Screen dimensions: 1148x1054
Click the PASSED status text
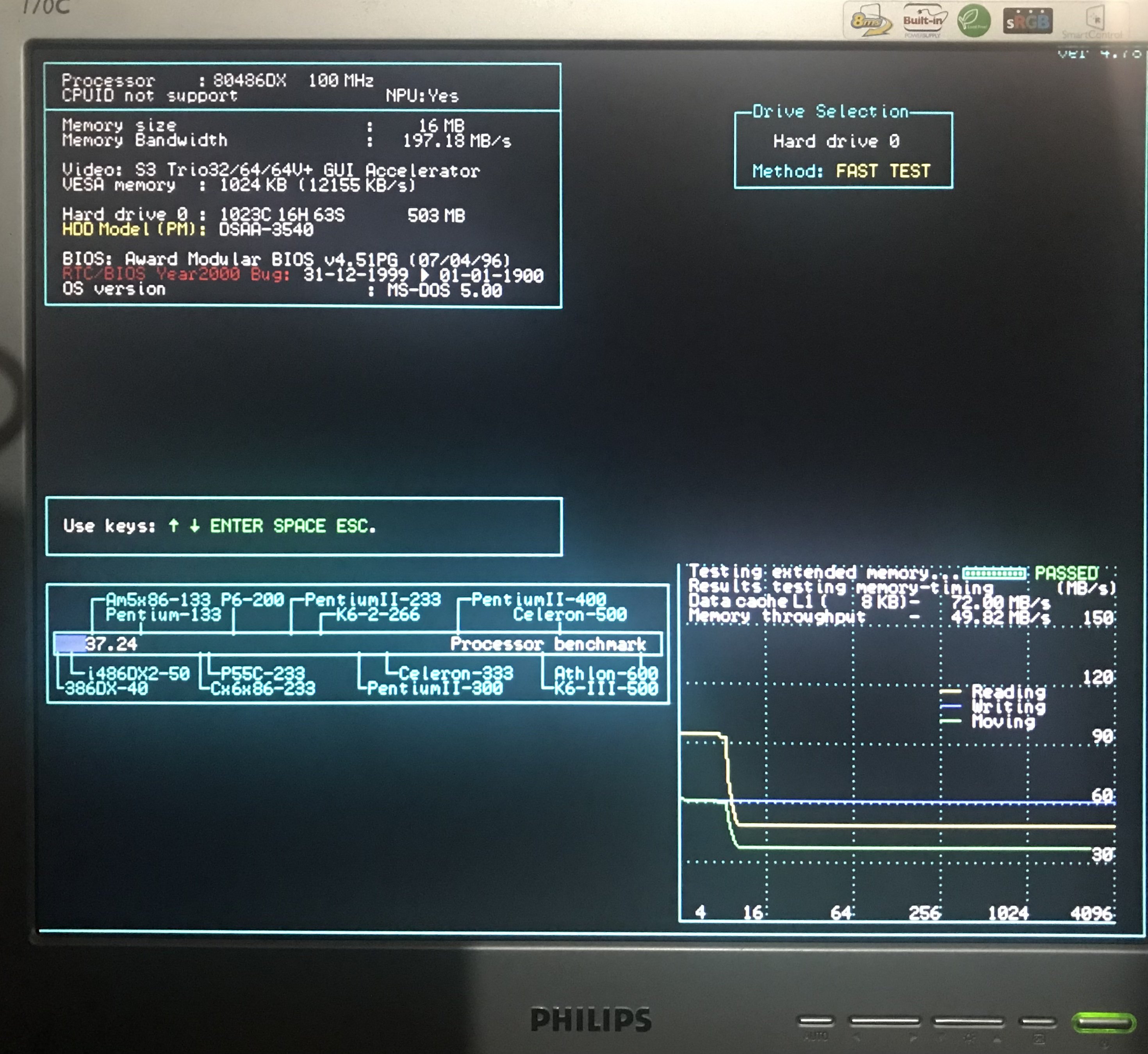click(1066, 573)
